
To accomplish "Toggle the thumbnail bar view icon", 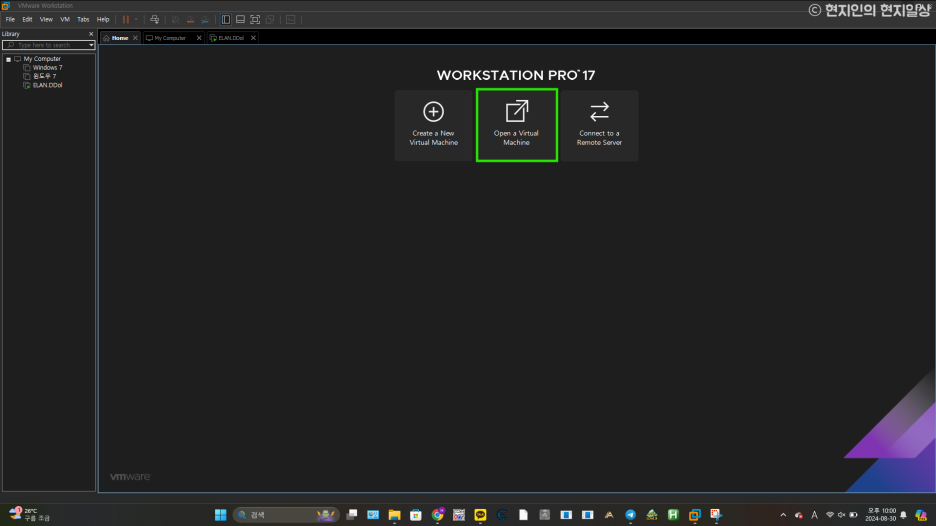I will 241,20.
